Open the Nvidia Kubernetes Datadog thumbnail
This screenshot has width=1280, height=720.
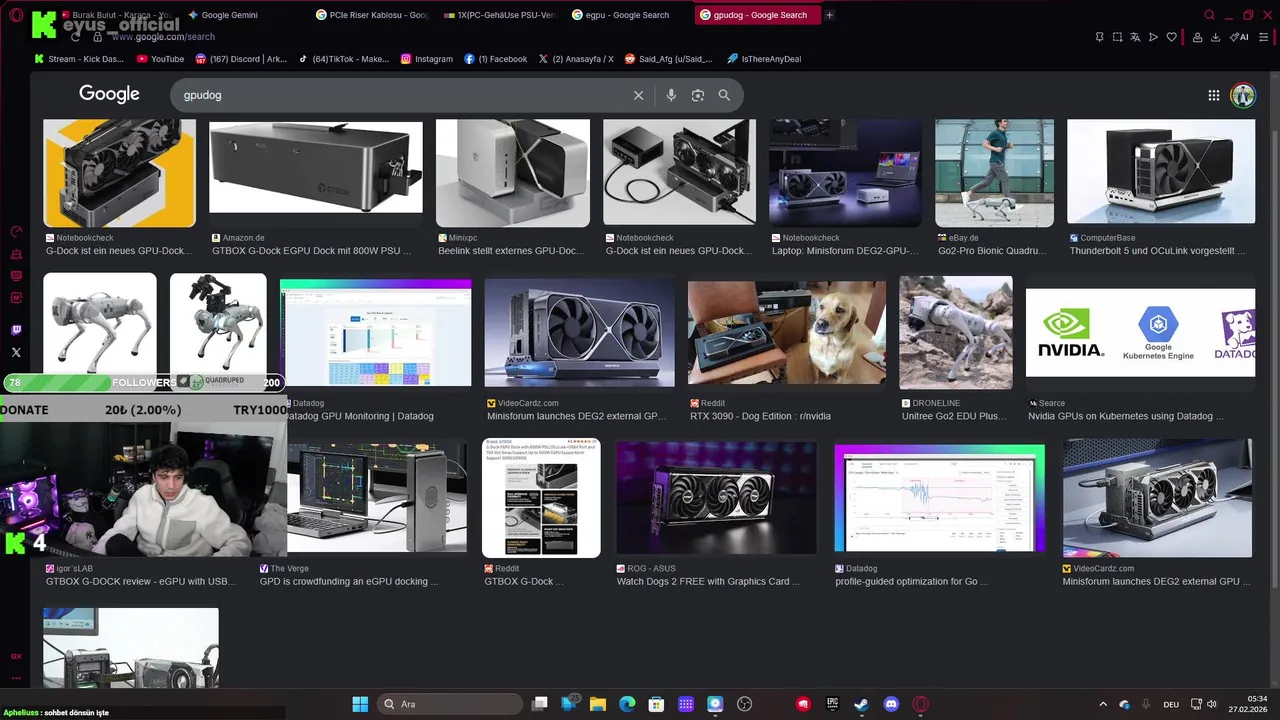click(1140, 332)
